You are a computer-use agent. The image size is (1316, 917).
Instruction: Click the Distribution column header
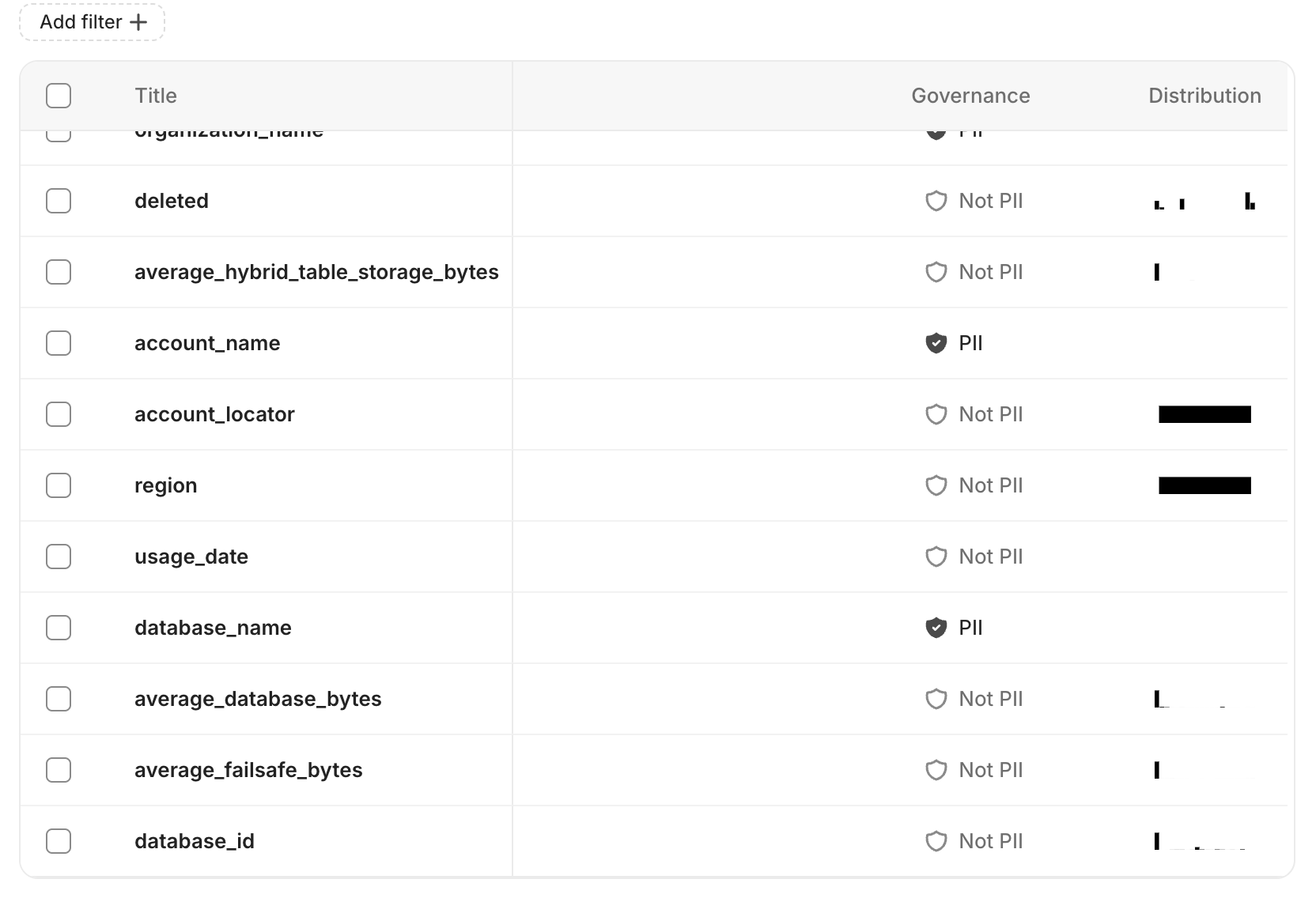coord(1204,96)
